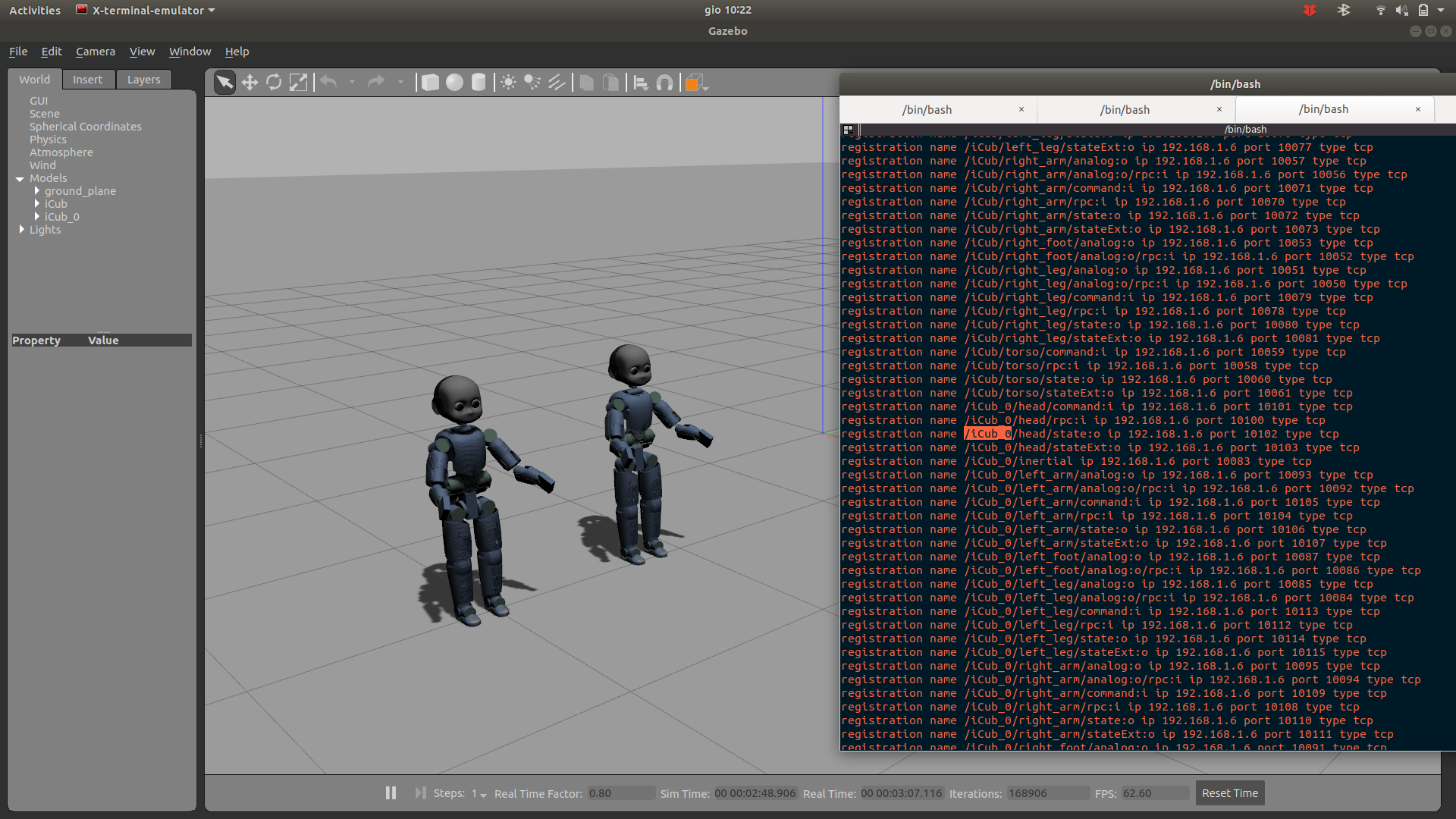
Task: Expand the Lights tree node
Action: tap(21, 230)
